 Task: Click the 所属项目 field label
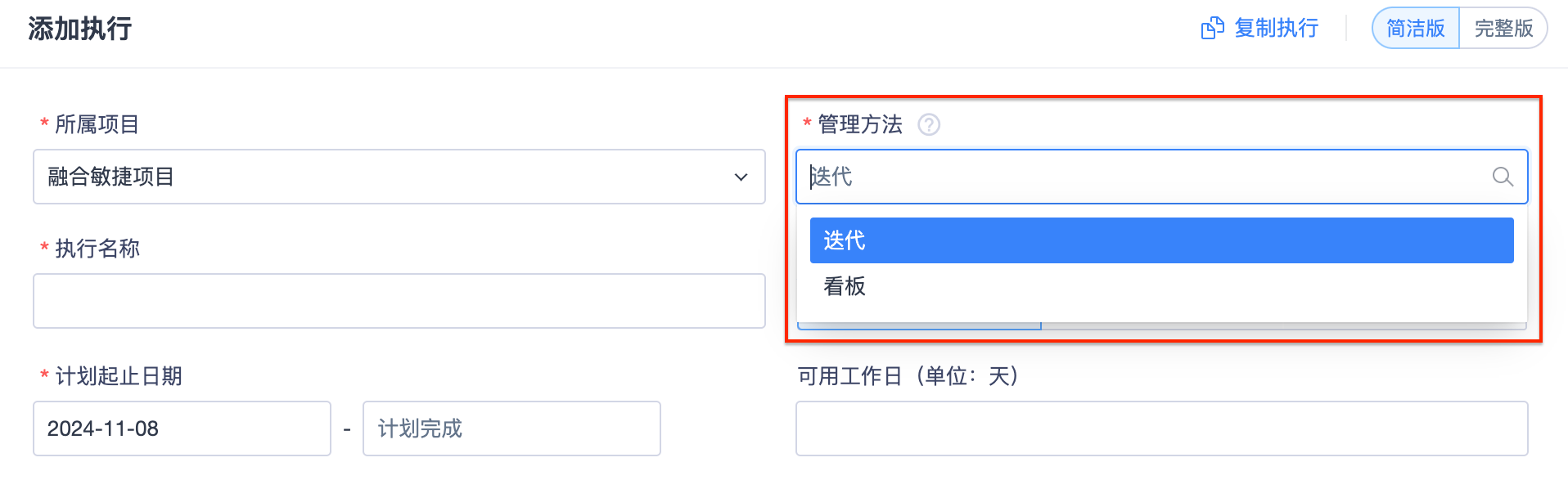click(x=97, y=124)
